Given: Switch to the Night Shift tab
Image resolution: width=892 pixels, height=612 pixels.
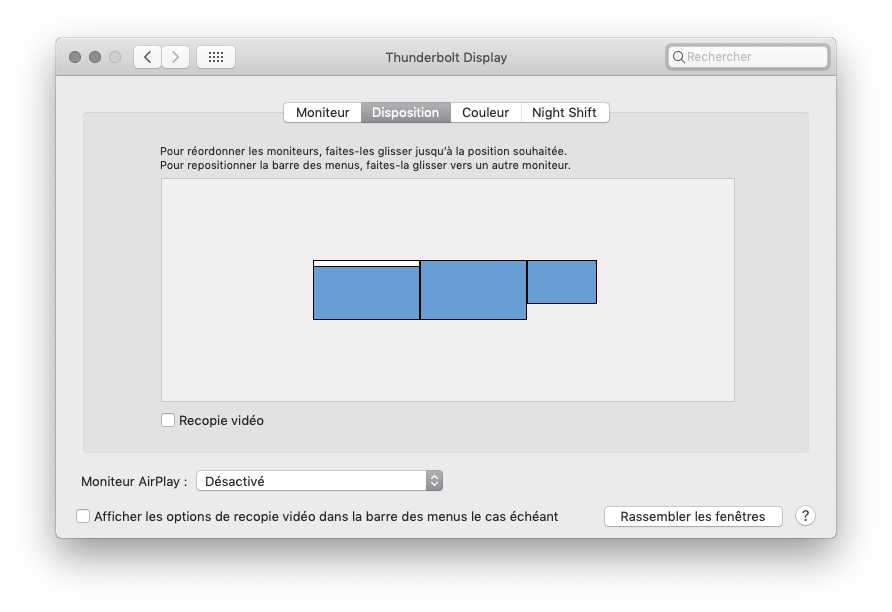Looking at the screenshot, I should point(564,113).
